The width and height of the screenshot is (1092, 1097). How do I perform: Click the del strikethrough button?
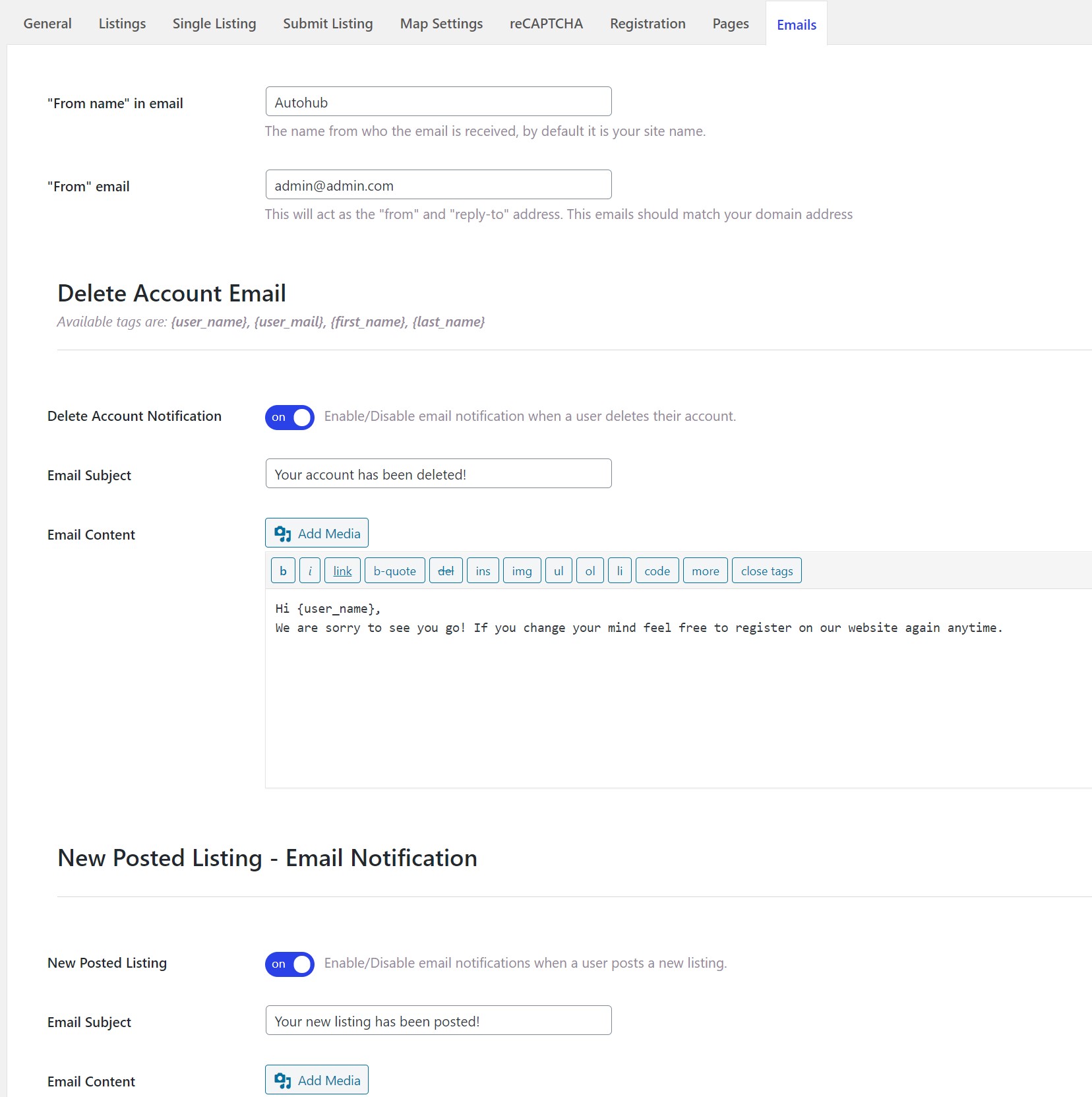(446, 571)
